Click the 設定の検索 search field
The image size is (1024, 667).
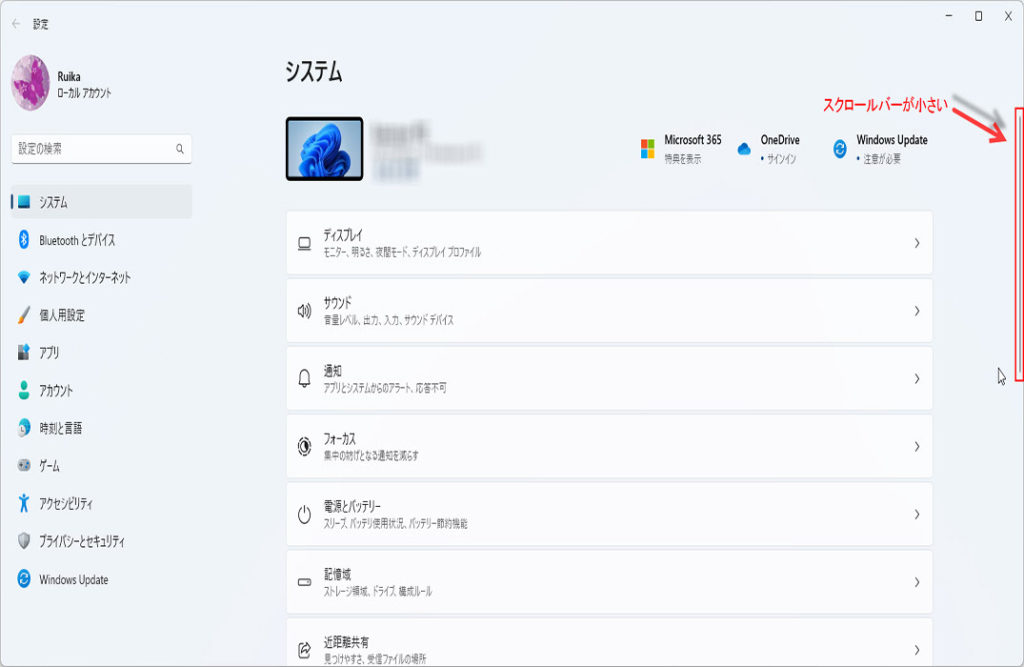click(92, 149)
